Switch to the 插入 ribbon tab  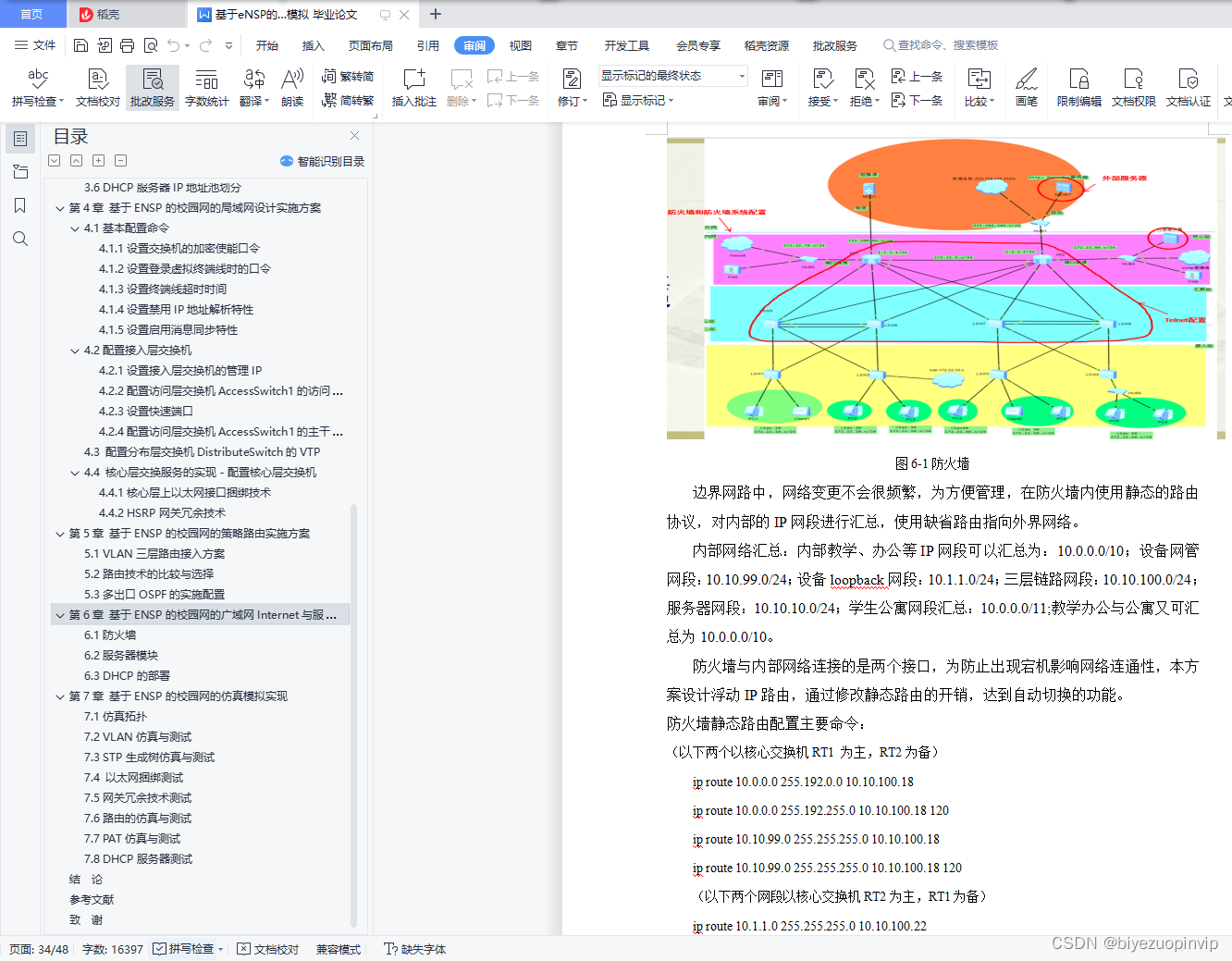tap(314, 44)
